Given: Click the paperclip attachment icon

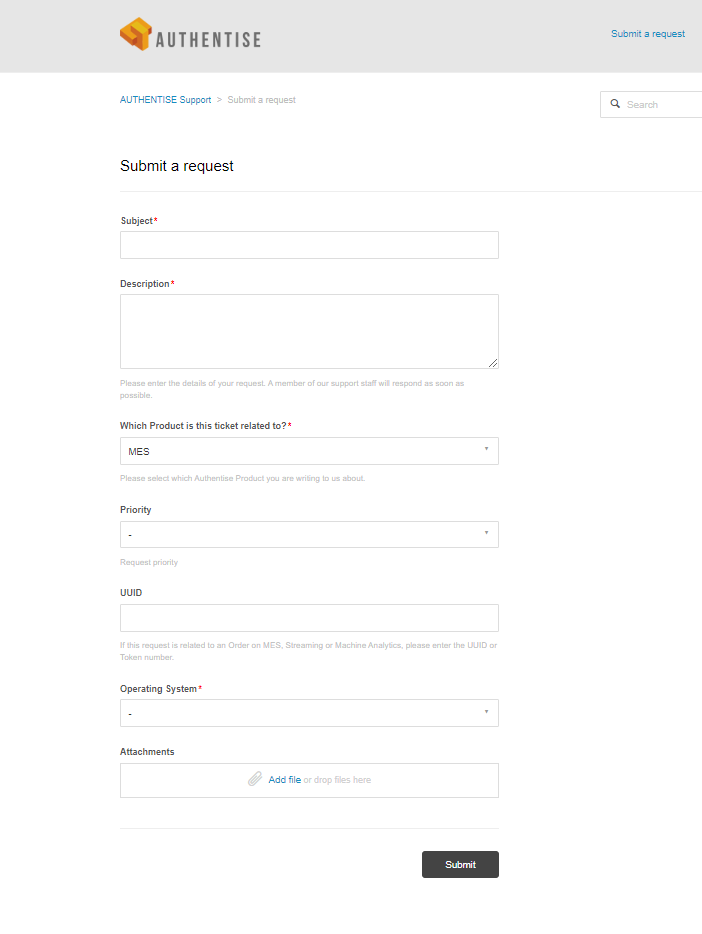Looking at the screenshot, I should pos(256,780).
